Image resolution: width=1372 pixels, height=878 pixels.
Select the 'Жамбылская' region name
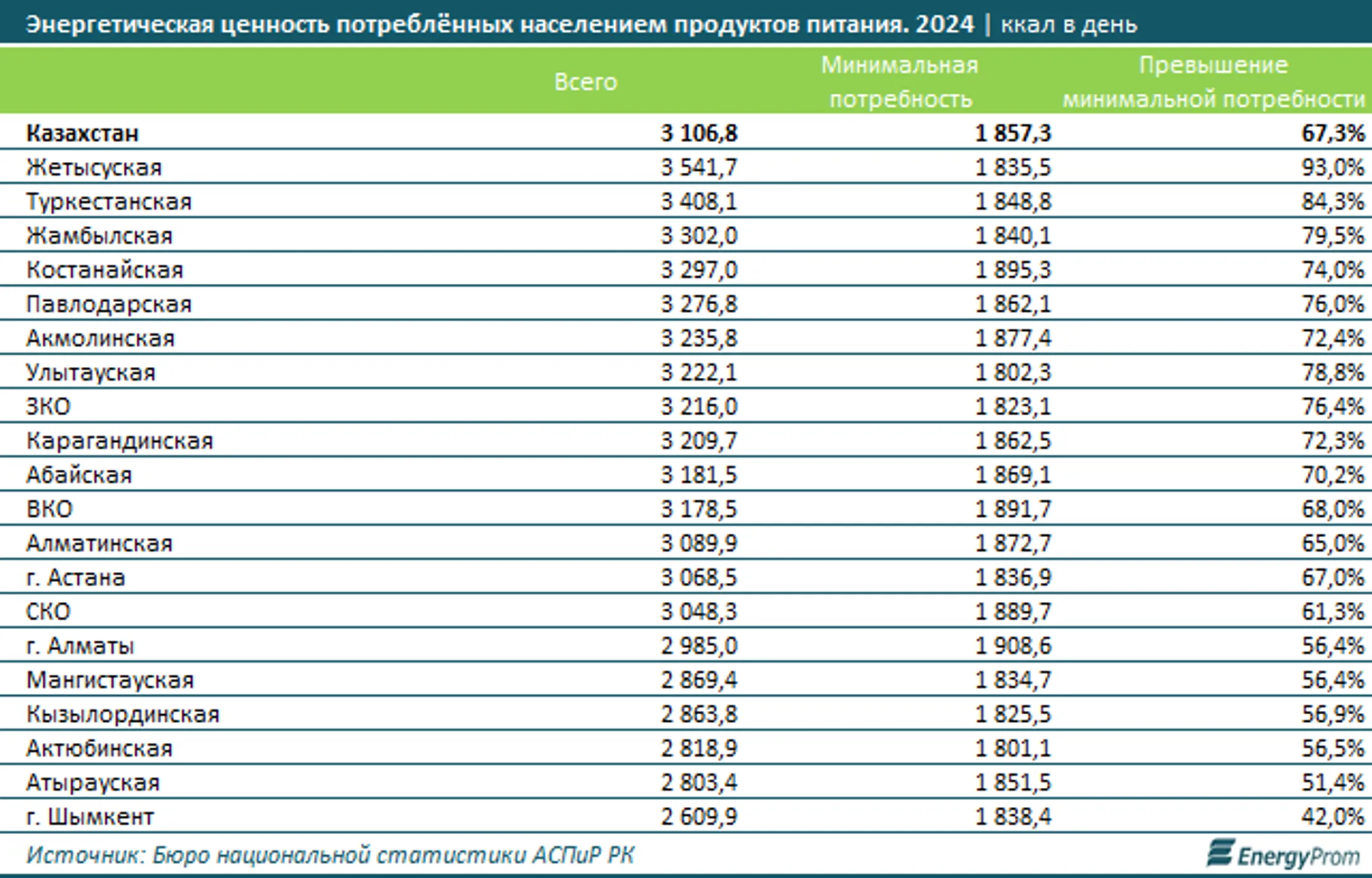tap(99, 236)
